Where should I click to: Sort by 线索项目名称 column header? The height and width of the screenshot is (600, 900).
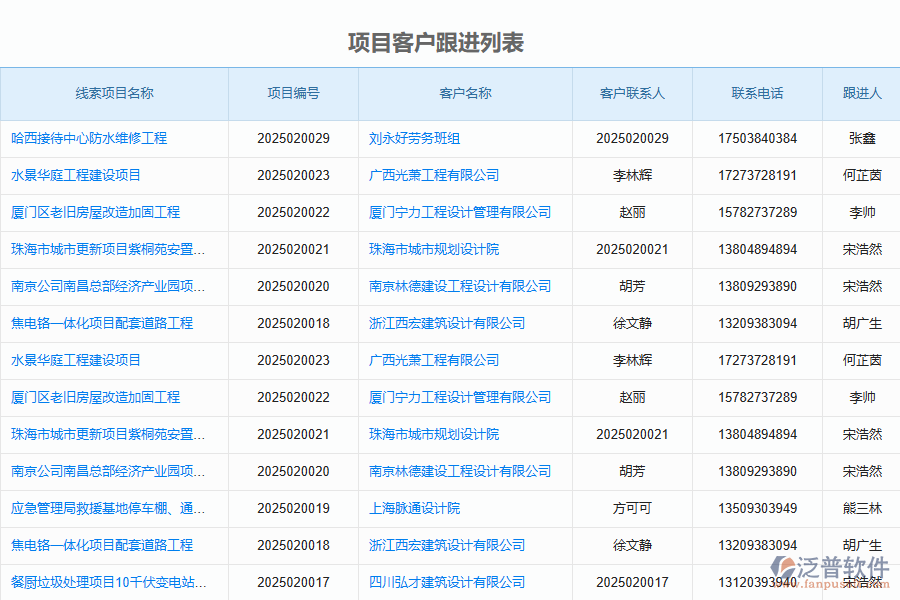[x=114, y=93]
